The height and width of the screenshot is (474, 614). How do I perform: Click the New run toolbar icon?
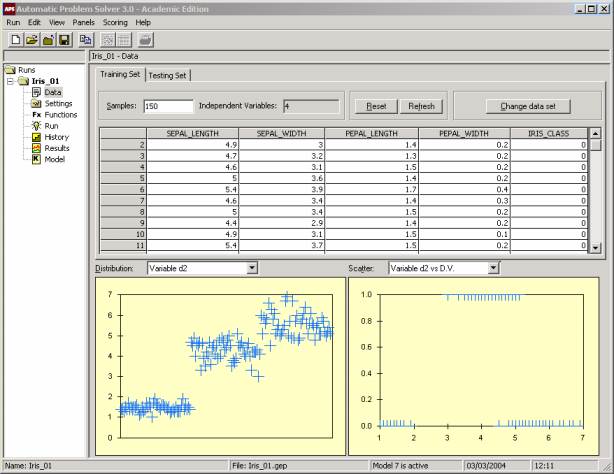point(17,40)
